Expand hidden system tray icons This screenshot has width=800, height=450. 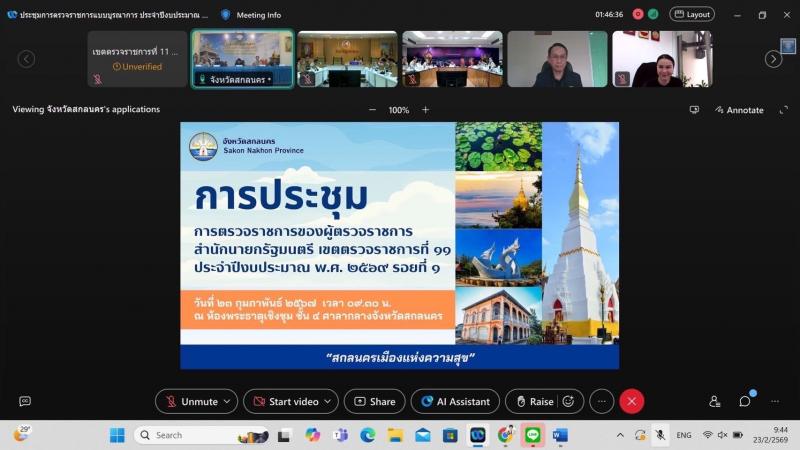point(620,435)
